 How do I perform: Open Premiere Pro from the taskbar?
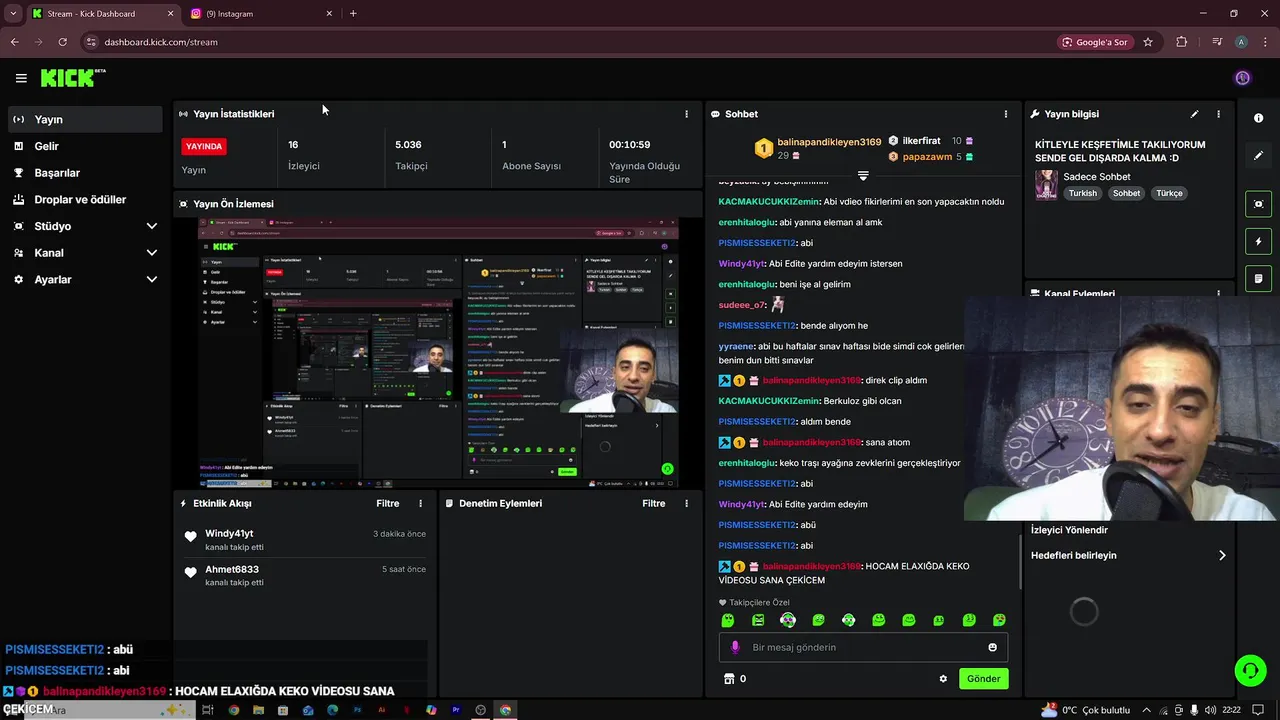pos(456,710)
